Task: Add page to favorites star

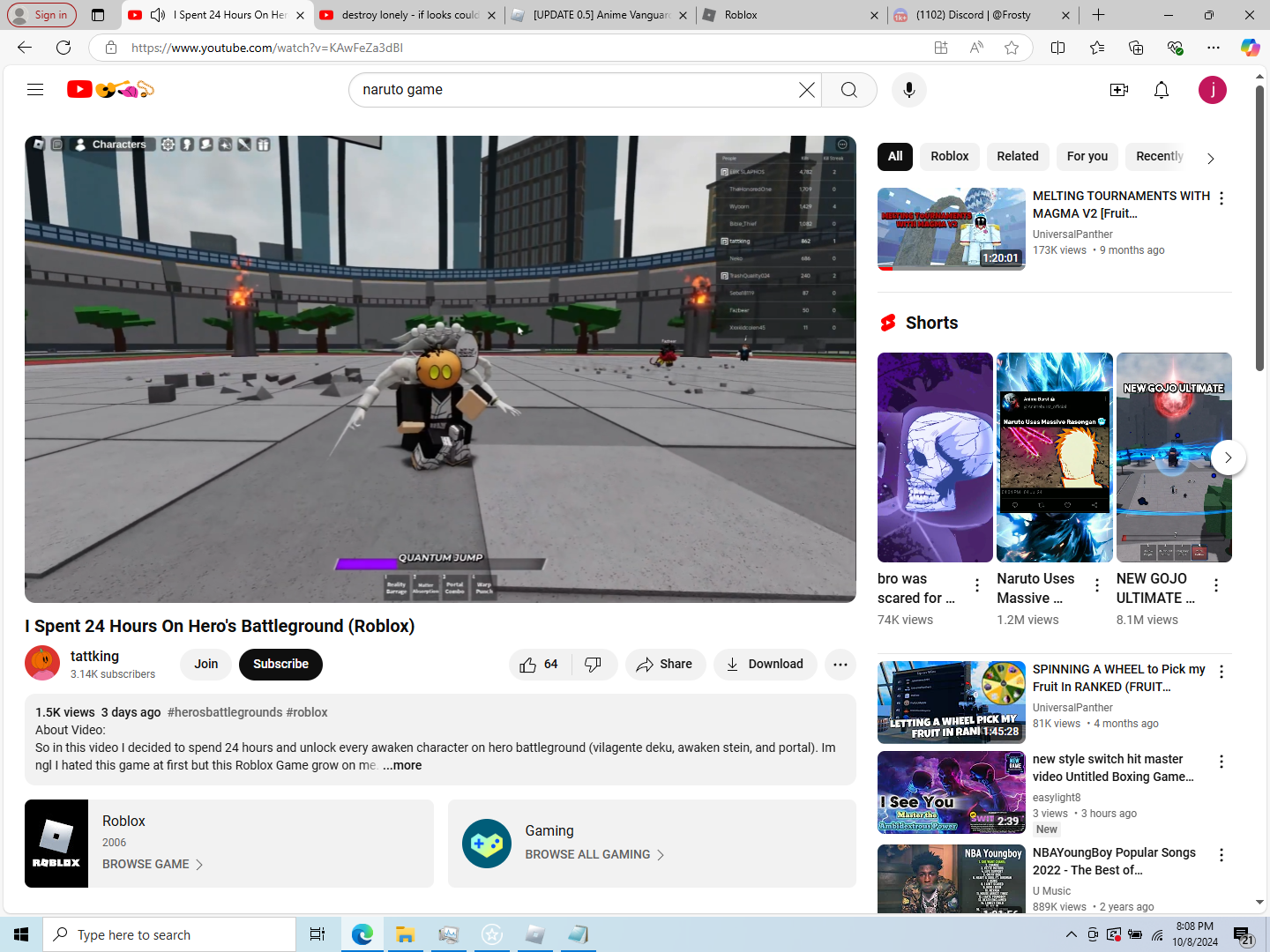Action: click(x=1012, y=48)
